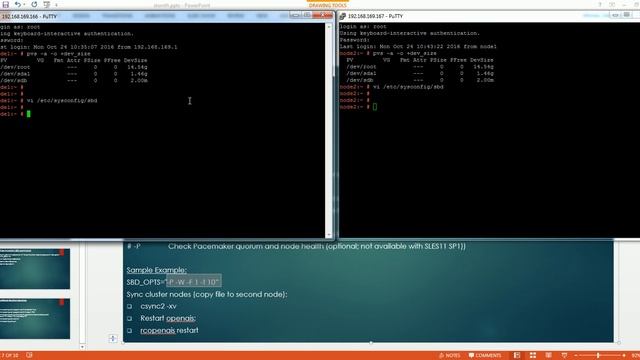The width and height of the screenshot is (640, 360).
Task: Open the COMMENTS pane button
Action: click(x=484, y=356)
